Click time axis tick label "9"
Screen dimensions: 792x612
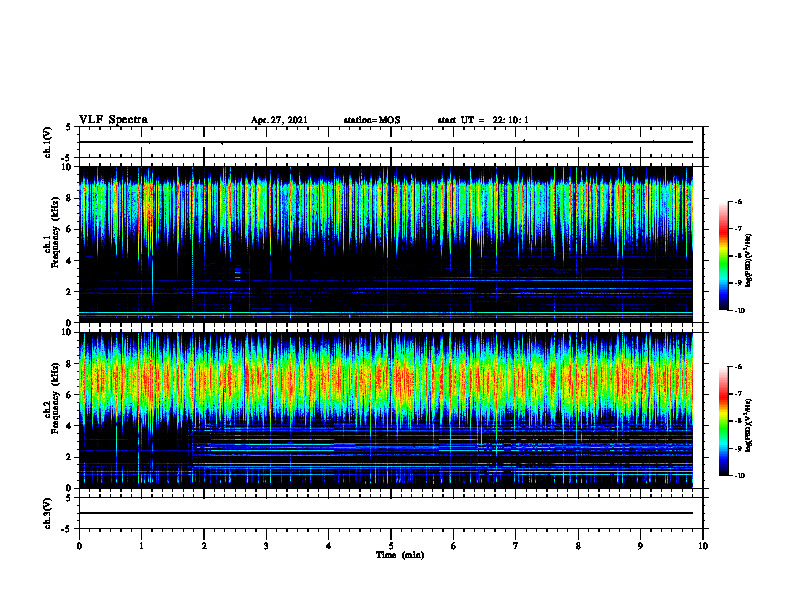pos(640,546)
